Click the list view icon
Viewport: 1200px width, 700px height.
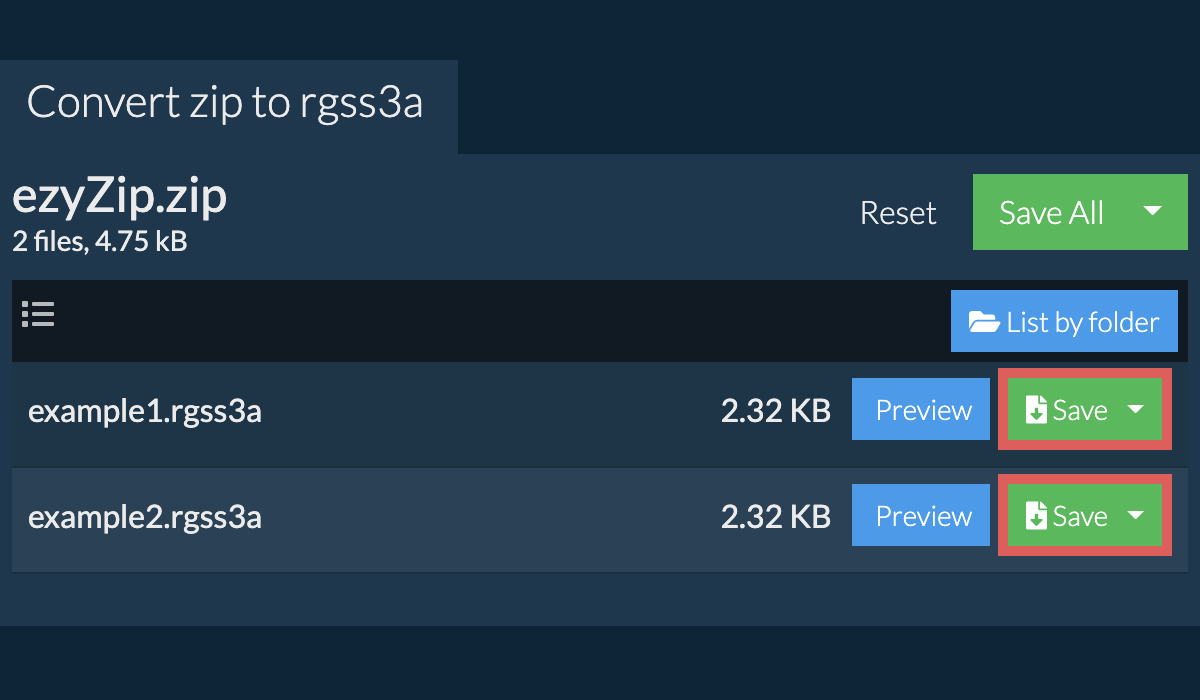click(38, 314)
